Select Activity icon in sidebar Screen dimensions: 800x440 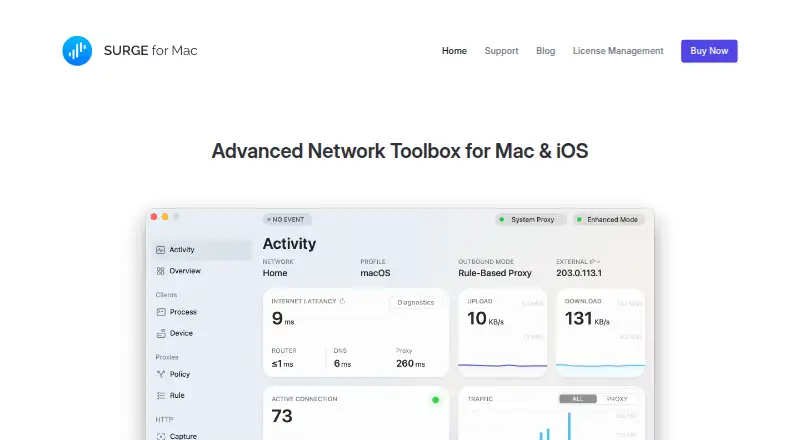160,250
